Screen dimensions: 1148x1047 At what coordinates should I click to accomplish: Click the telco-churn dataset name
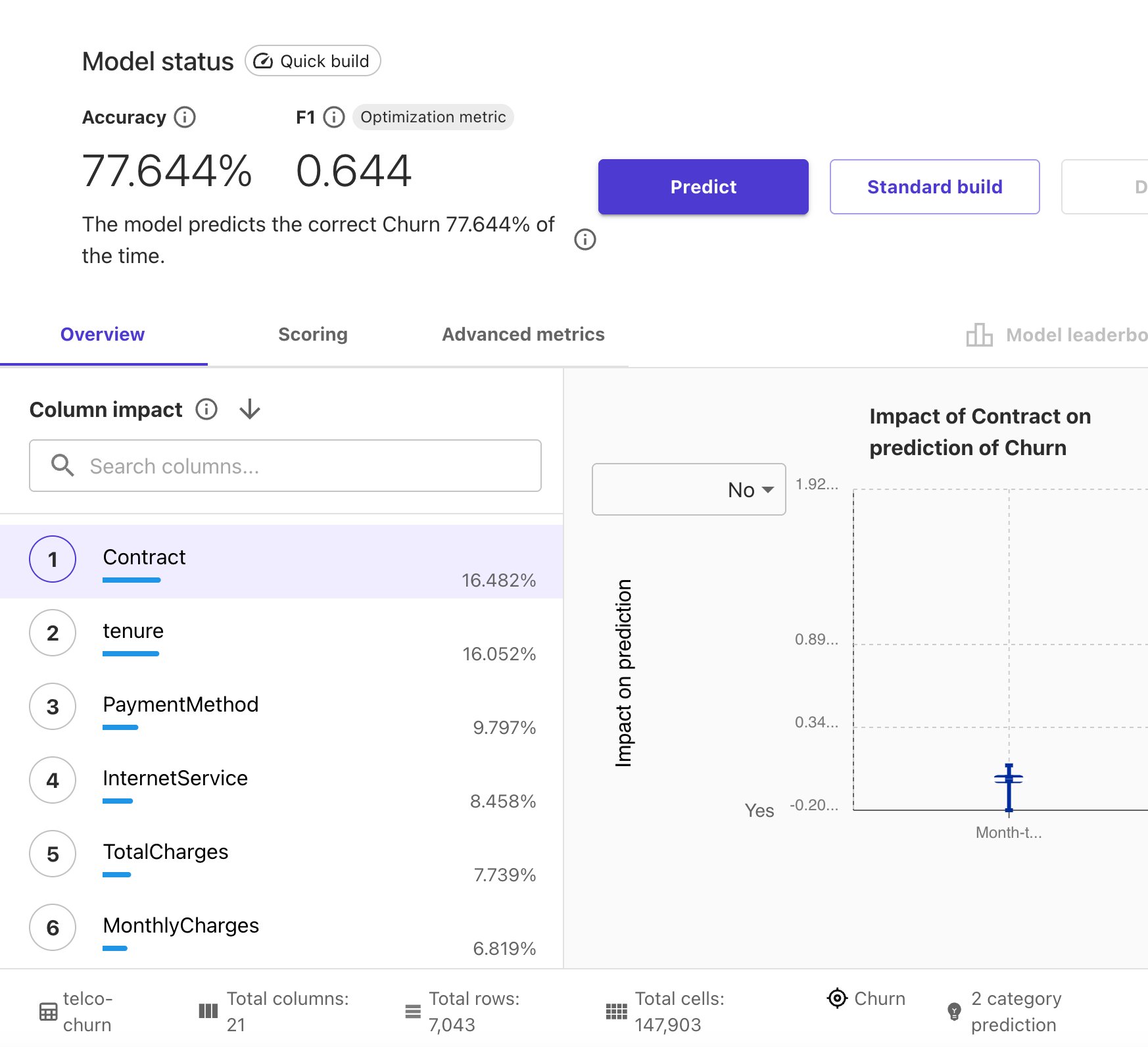coord(88,1011)
